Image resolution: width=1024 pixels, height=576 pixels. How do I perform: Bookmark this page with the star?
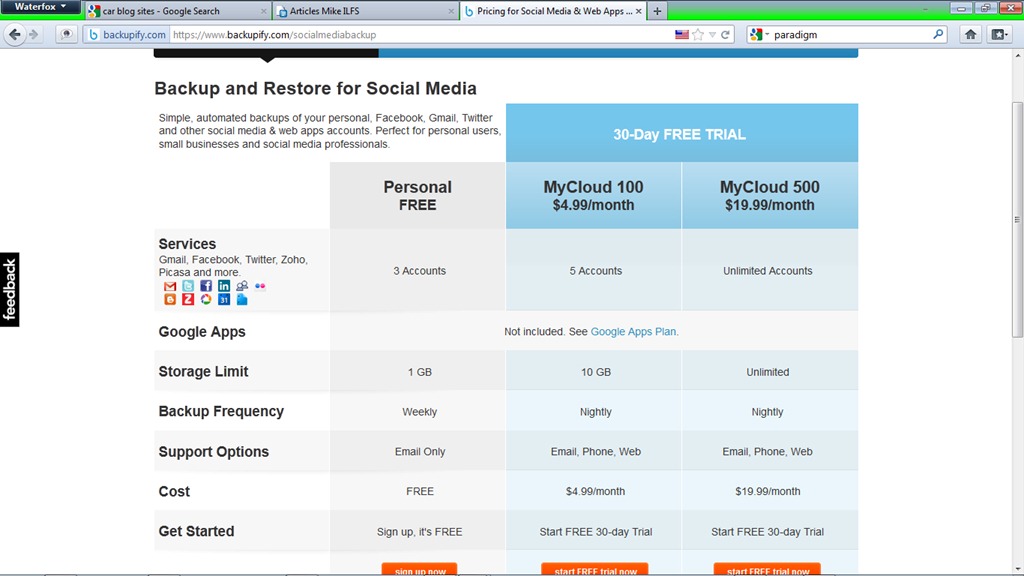coord(698,34)
